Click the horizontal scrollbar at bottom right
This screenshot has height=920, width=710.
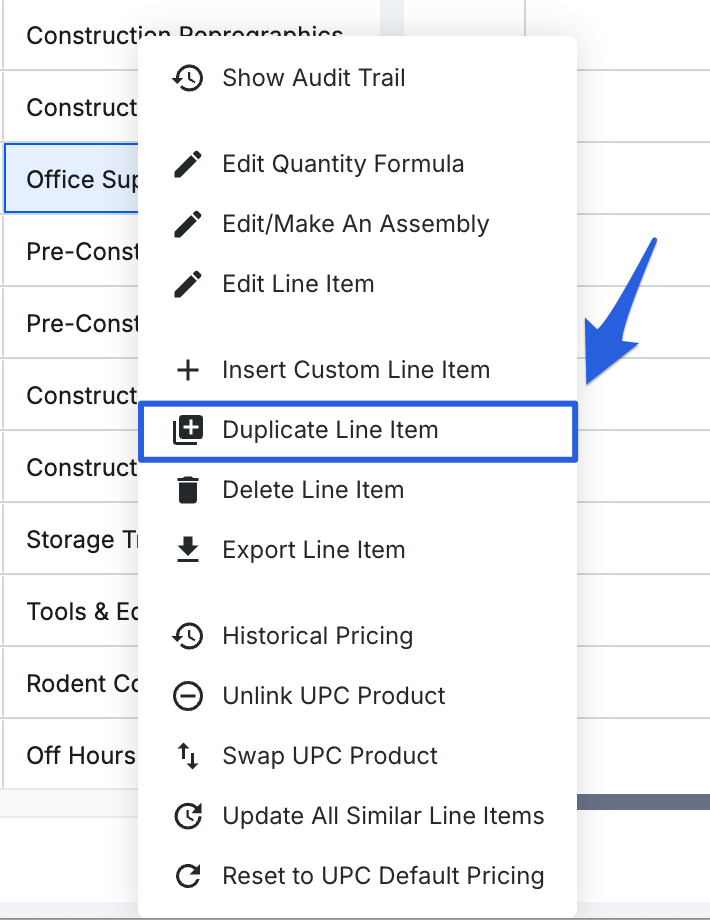tap(642, 801)
